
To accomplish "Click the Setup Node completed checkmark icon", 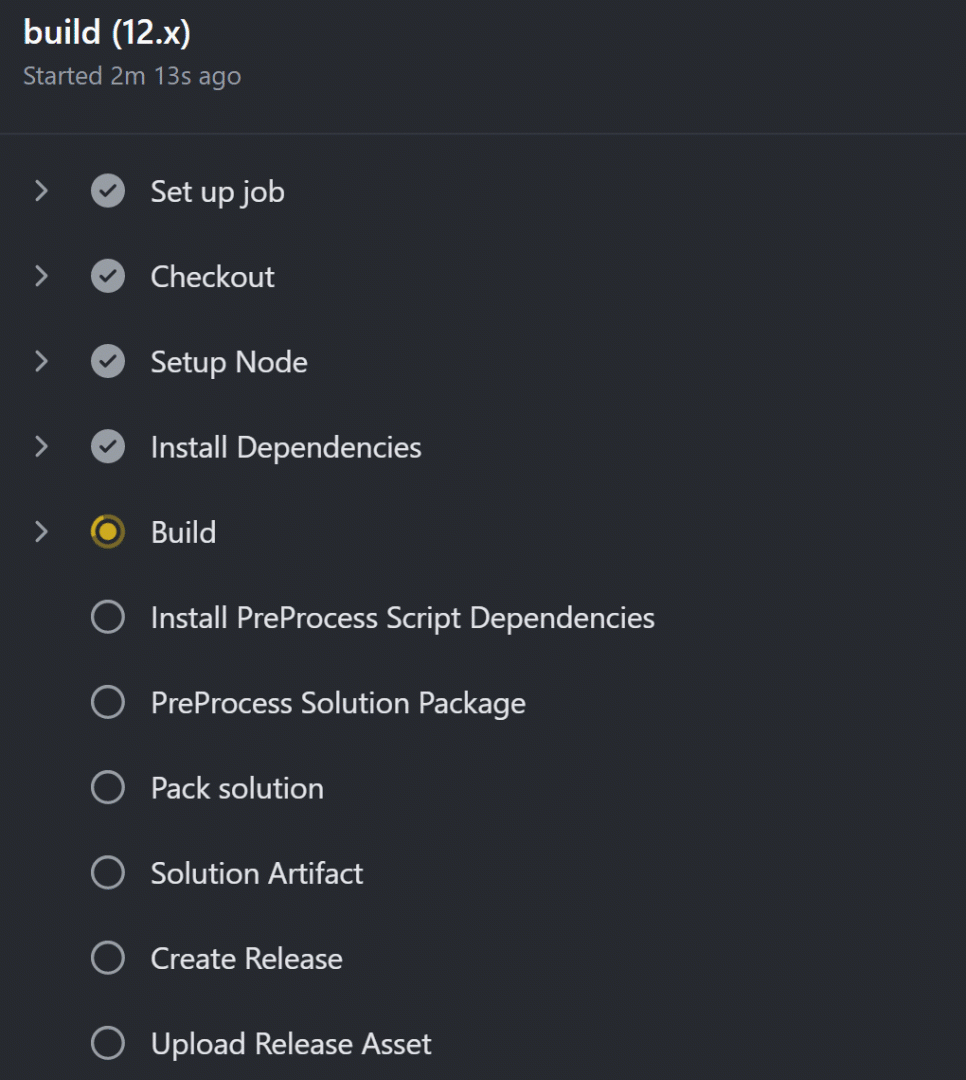I will point(108,362).
